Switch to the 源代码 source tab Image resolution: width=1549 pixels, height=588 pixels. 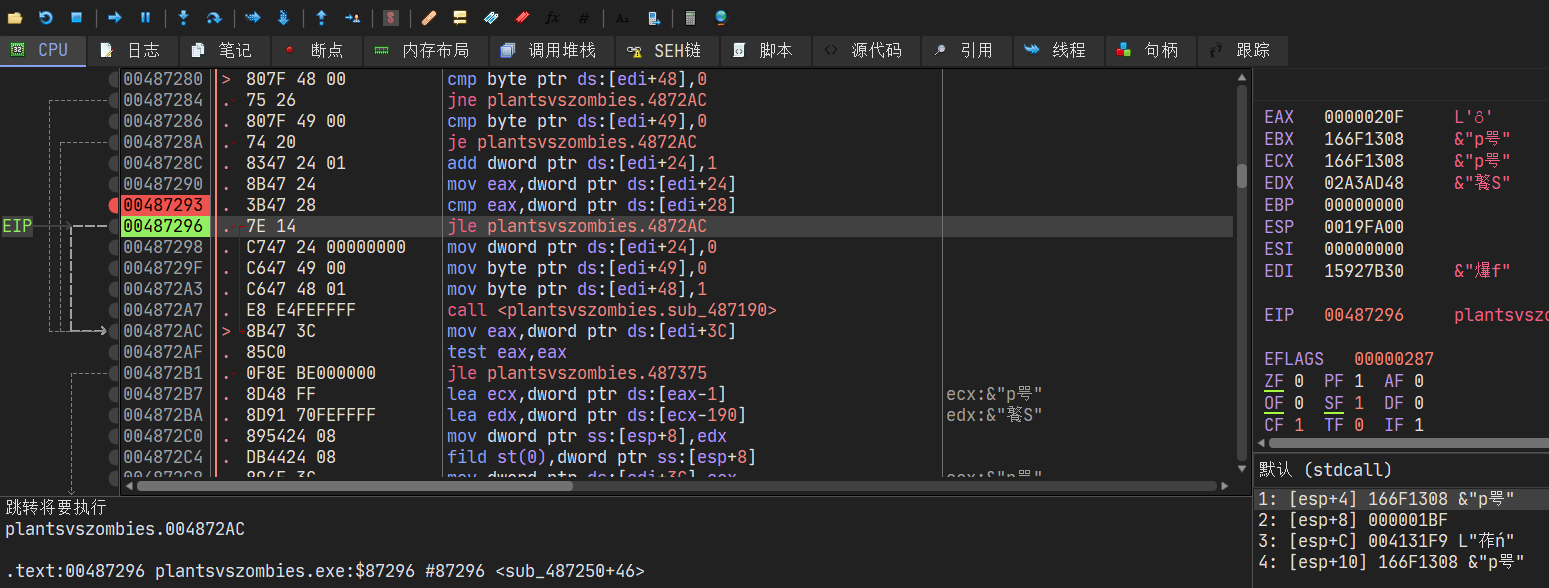tap(864, 50)
